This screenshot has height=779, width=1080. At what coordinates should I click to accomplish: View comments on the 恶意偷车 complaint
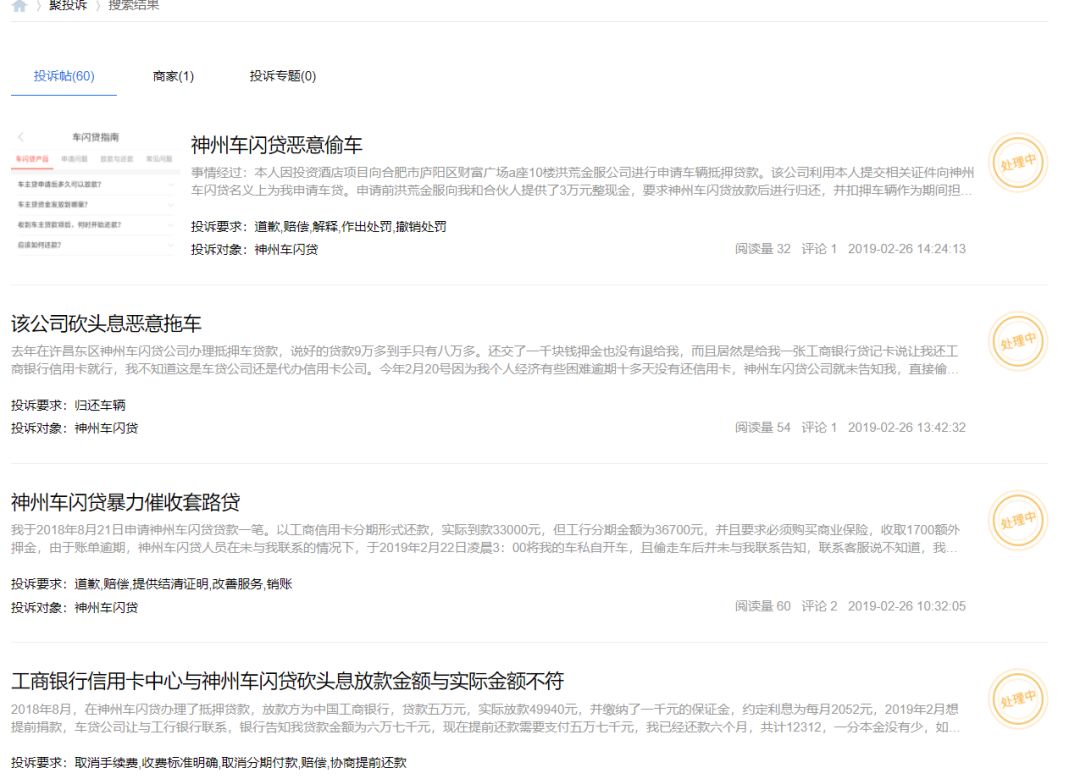(x=819, y=249)
